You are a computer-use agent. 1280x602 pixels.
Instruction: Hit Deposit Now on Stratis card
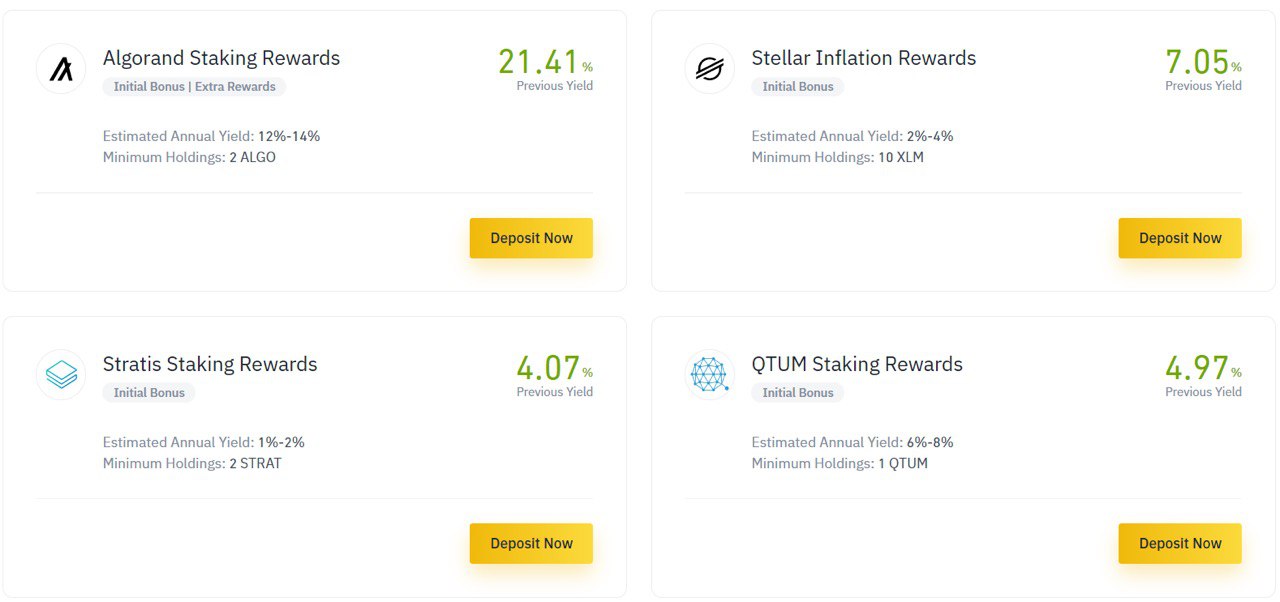coord(531,544)
